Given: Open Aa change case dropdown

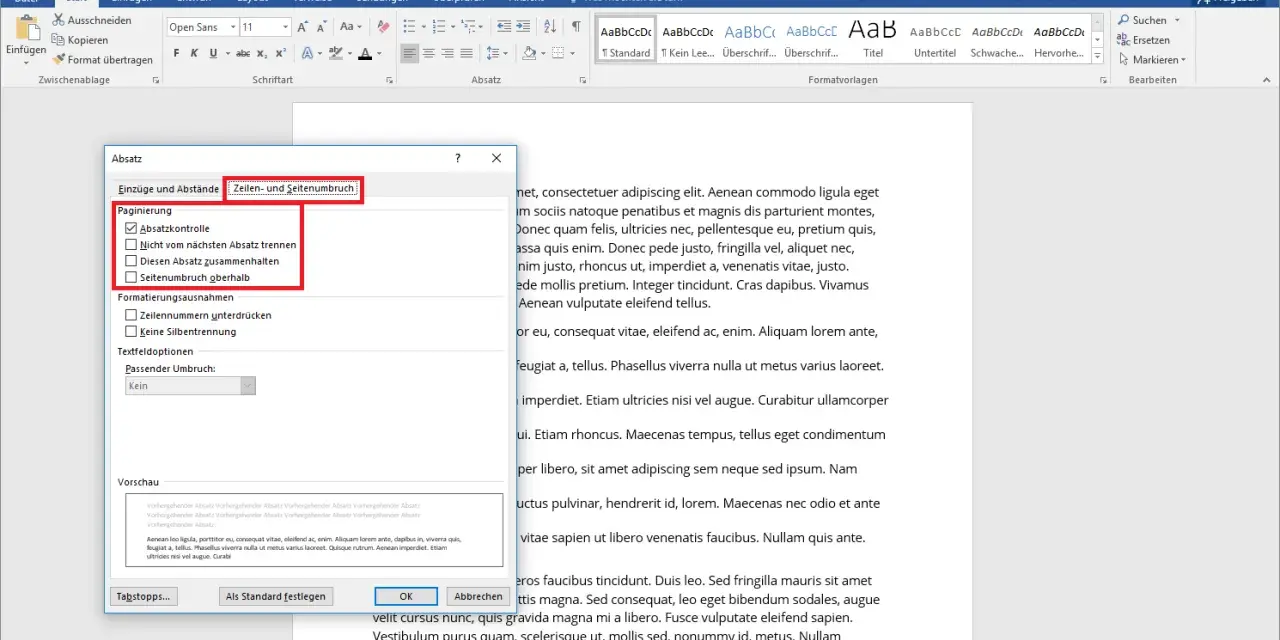Looking at the screenshot, I should click(x=351, y=27).
